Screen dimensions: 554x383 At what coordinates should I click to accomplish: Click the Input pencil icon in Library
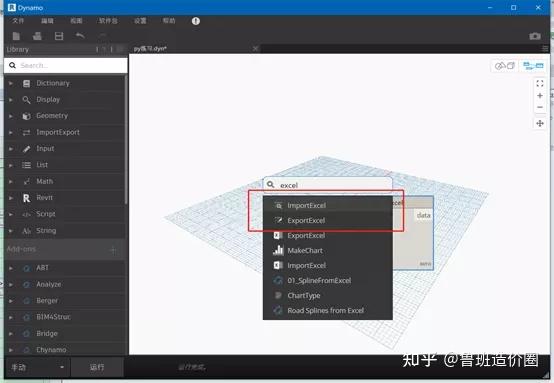click(26, 149)
